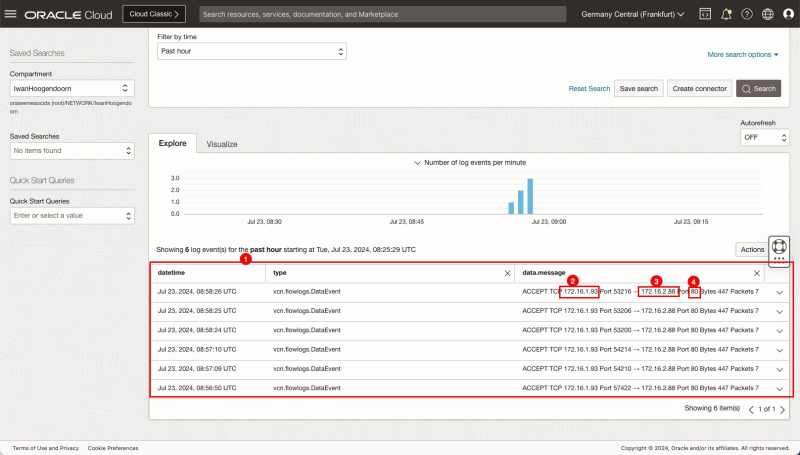Open the Filter by time dropdown
This screenshot has width=800, height=455.
pyautogui.click(x=252, y=51)
